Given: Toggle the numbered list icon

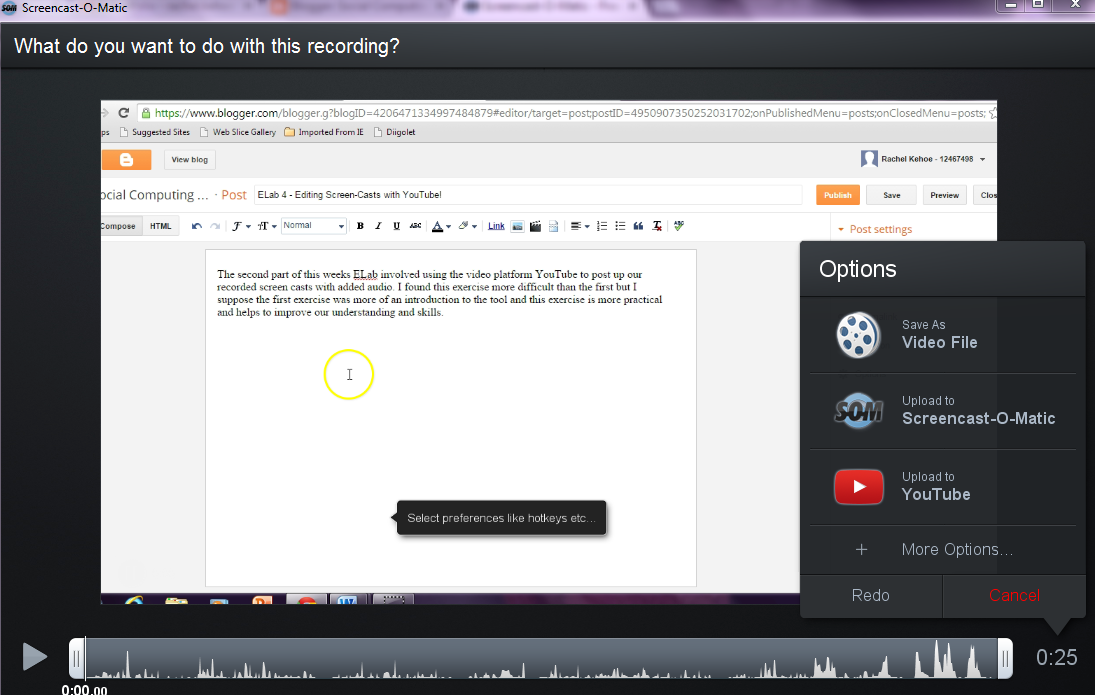Looking at the screenshot, I should [602, 226].
